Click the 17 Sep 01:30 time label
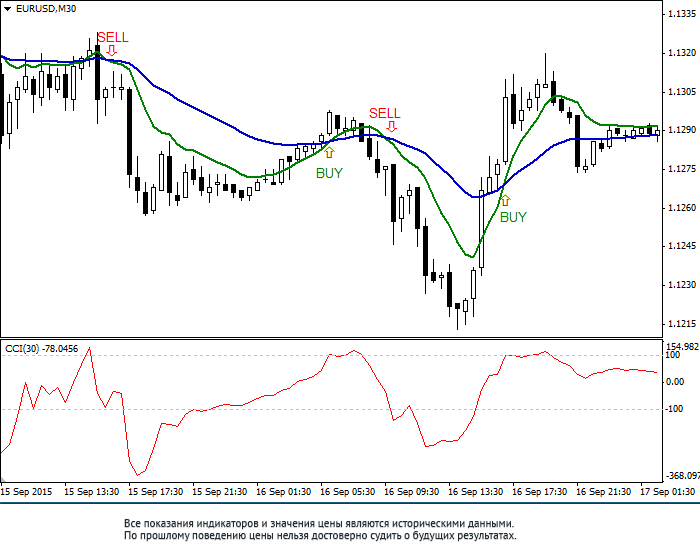The image size is (700, 552). point(667,492)
